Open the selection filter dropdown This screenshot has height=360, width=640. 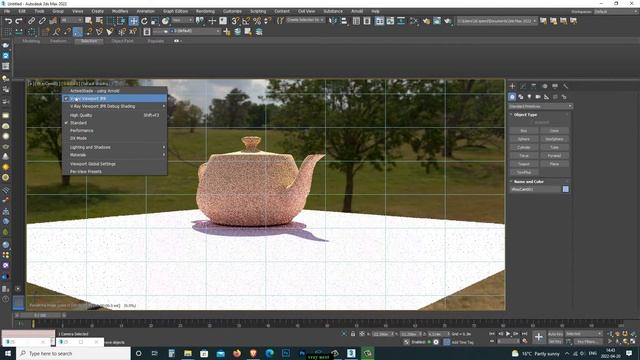coord(71,20)
